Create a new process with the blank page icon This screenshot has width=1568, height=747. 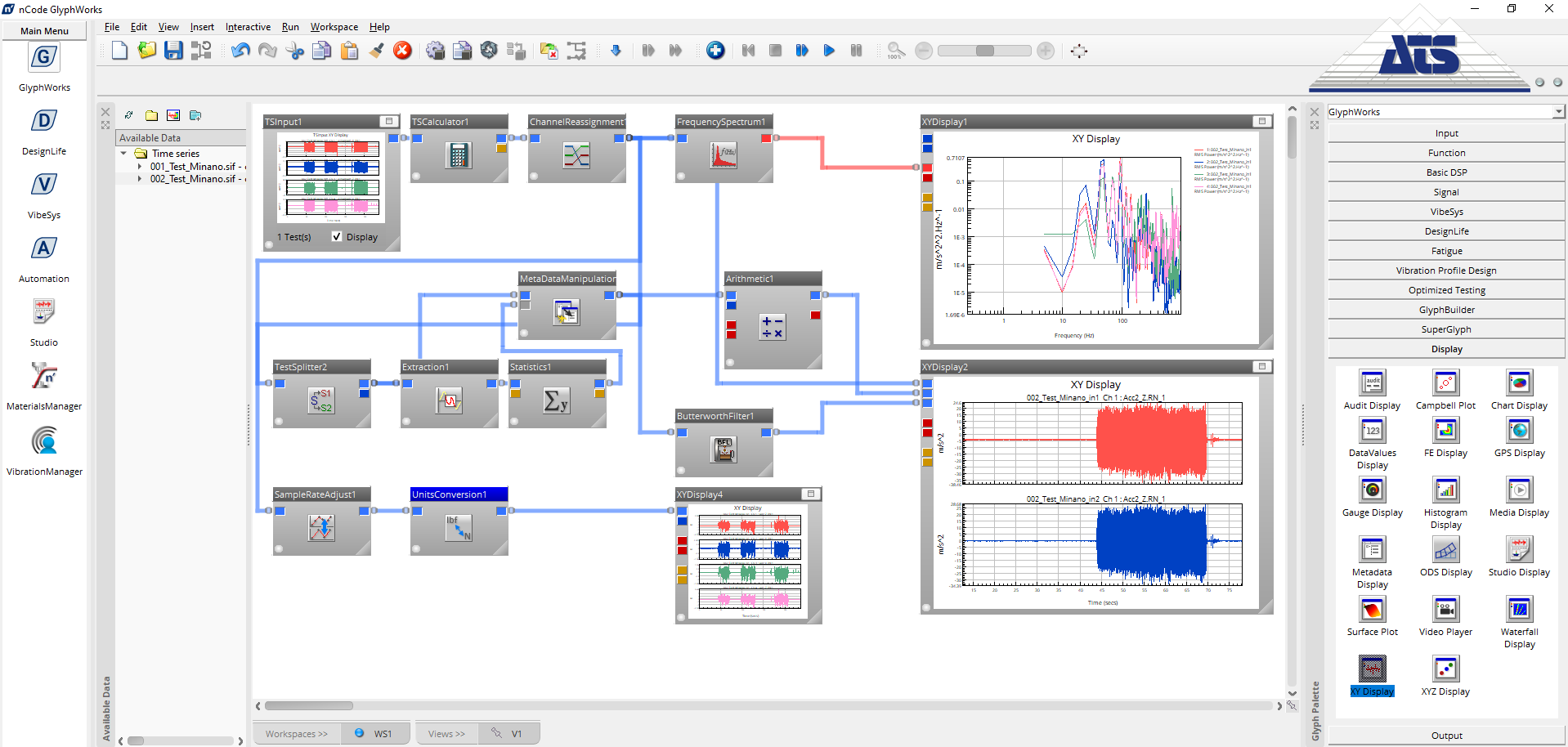pyautogui.click(x=120, y=51)
